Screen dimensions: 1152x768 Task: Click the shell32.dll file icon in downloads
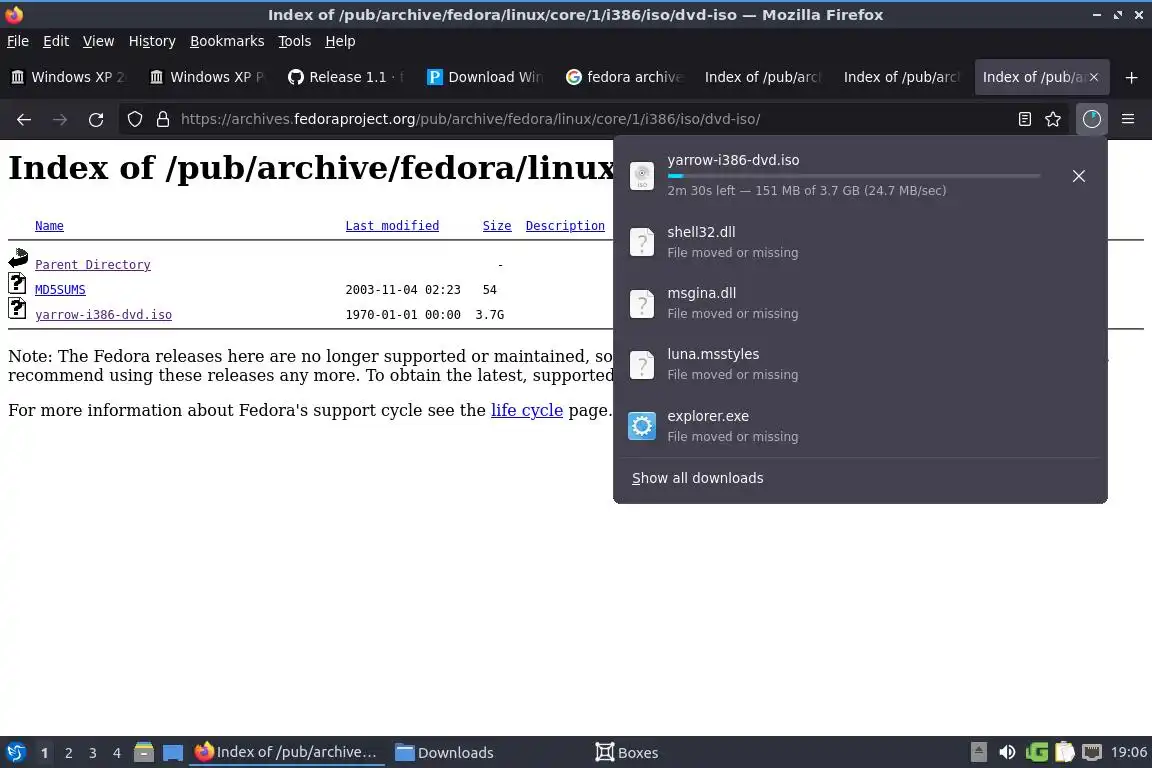coord(641,242)
